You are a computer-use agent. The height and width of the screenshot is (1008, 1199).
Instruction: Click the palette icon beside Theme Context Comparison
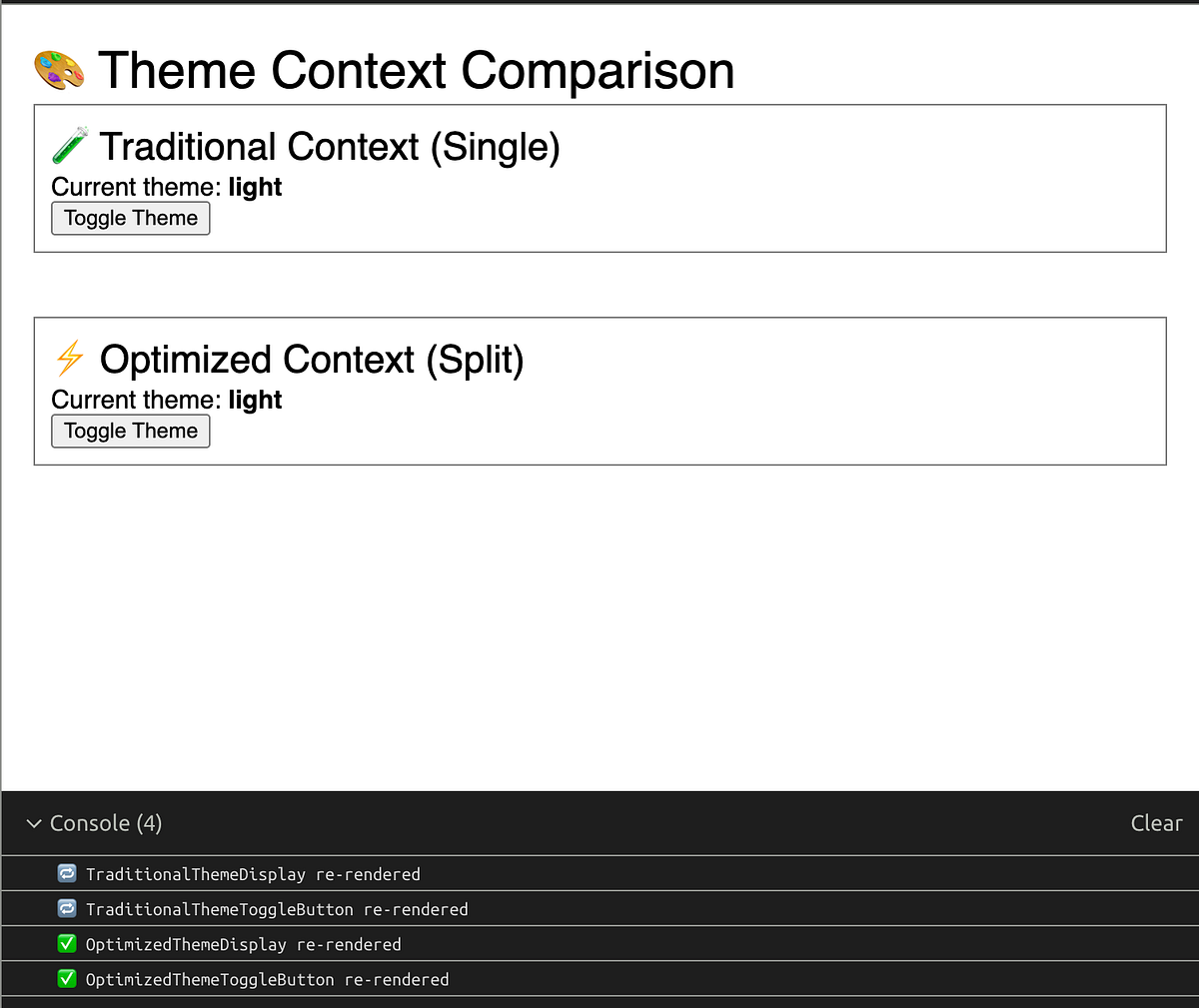tap(58, 70)
